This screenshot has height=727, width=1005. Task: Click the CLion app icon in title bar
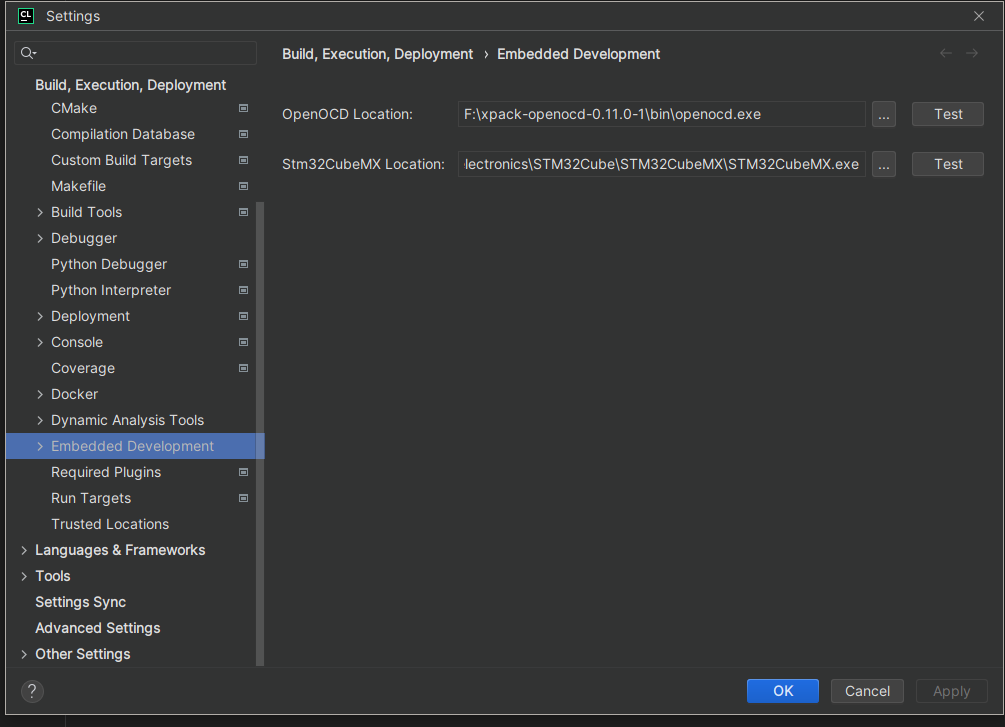[x=26, y=15]
